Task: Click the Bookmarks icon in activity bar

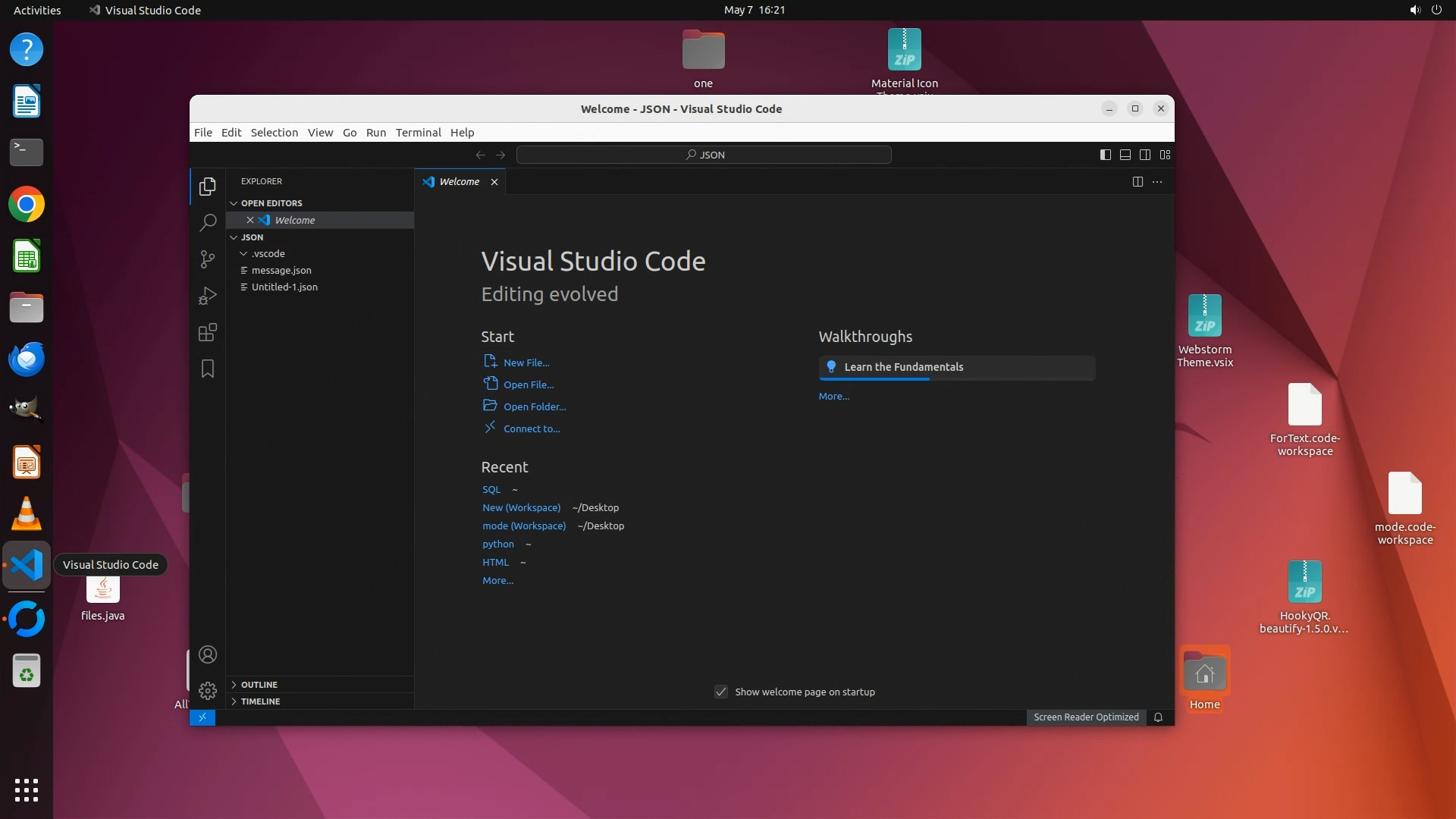Action: pyautogui.click(x=207, y=369)
